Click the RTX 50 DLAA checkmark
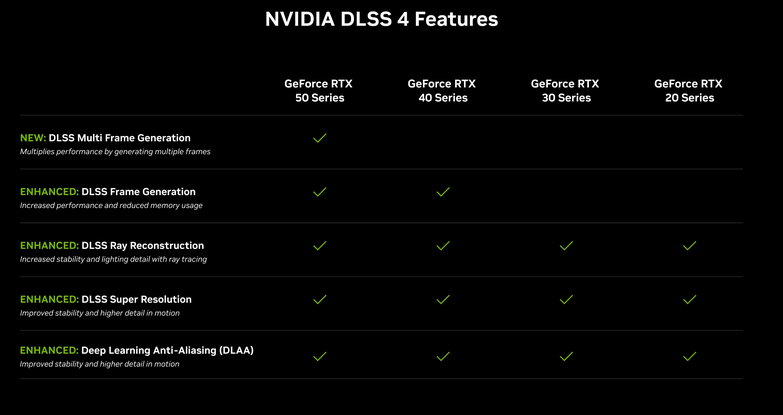783x415 pixels. 320,356
